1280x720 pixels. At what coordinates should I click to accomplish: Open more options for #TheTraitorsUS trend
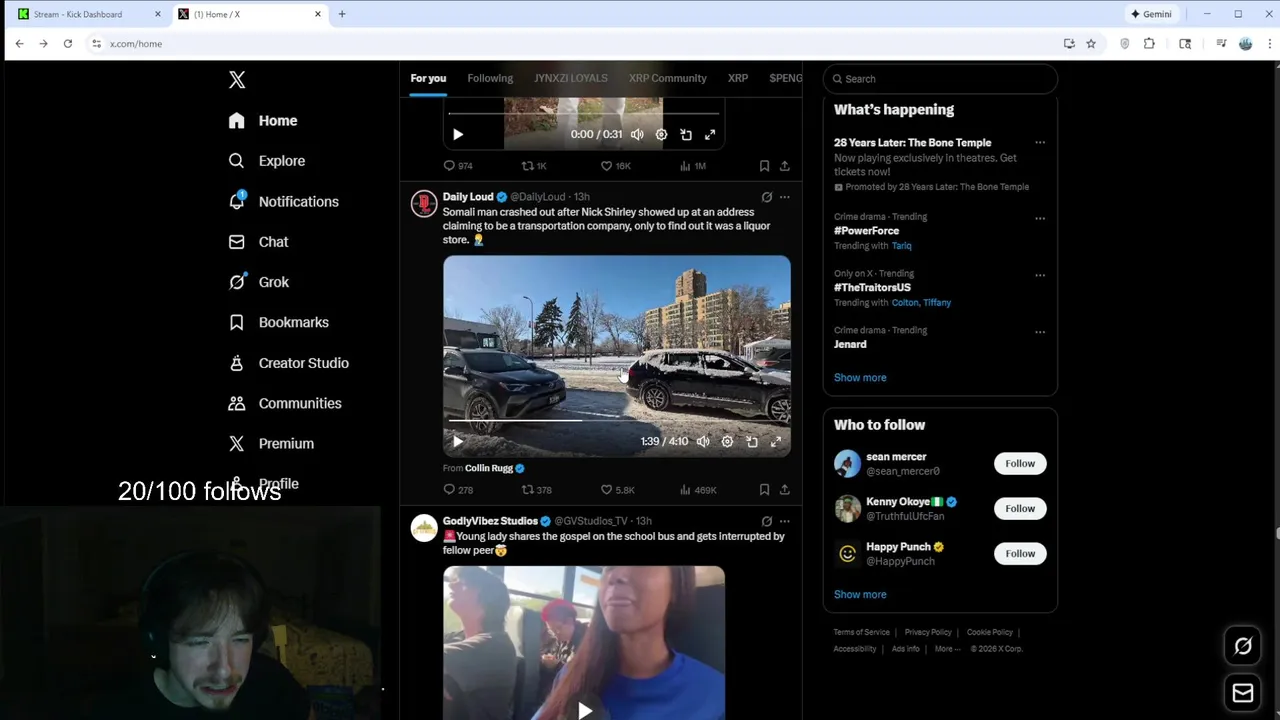(1040, 275)
